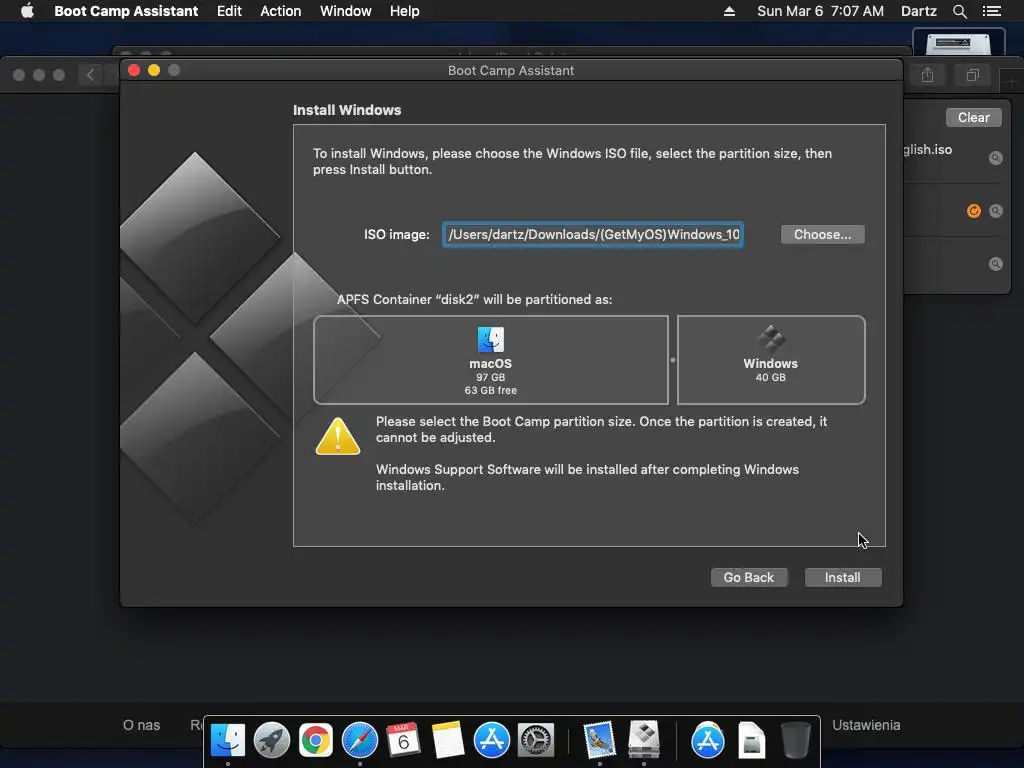This screenshot has height=768, width=1024.
Task: Click the O nas link on the webpage
Action: [x=141, y=725]
